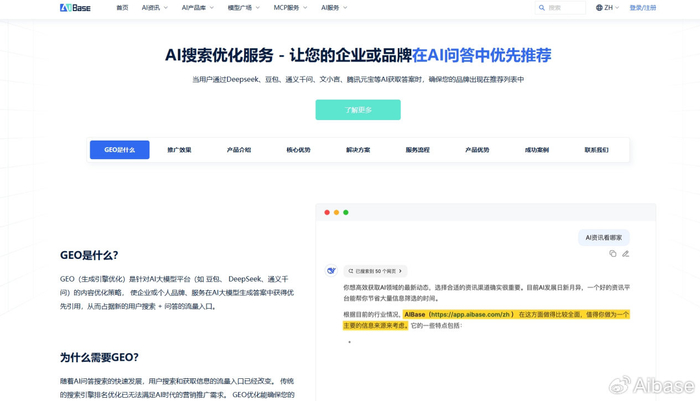Select the GEO是什么 tab

[x=120, y=150]
